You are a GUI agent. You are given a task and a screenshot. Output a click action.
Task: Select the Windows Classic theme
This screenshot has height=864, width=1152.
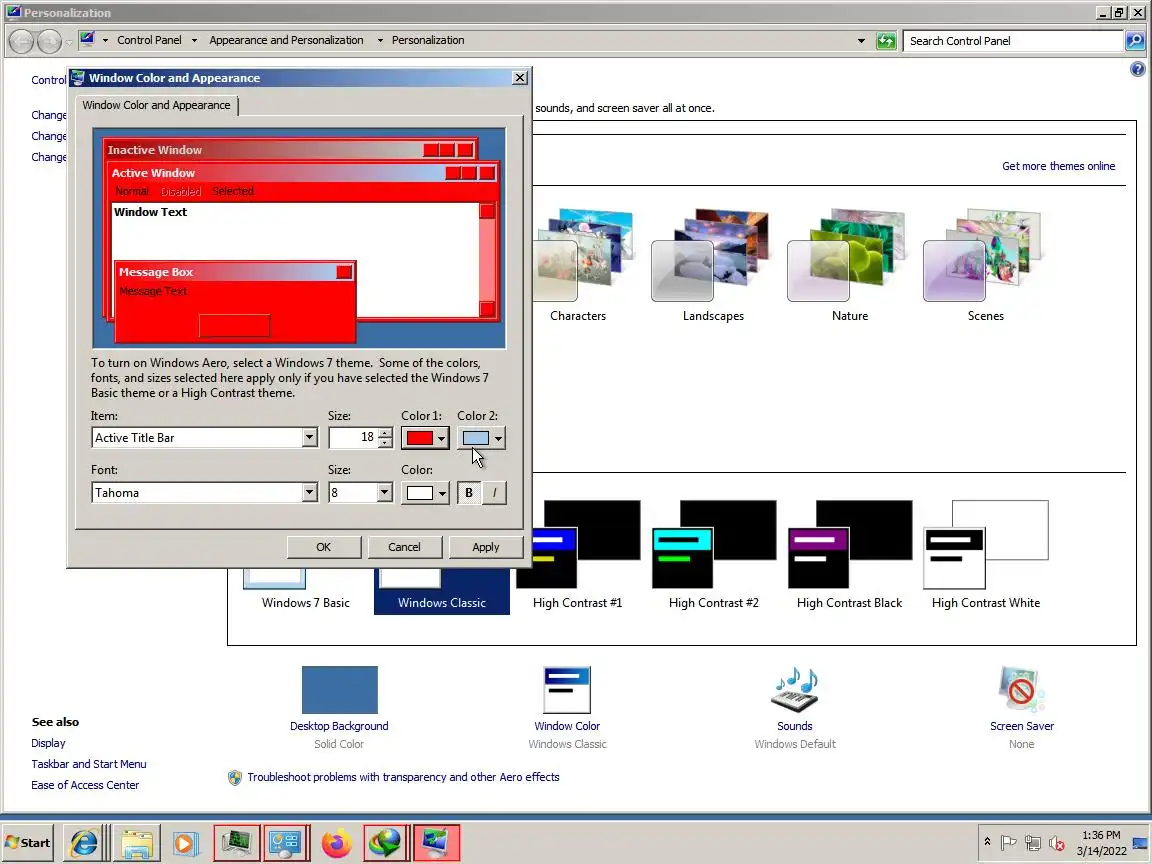(442, 591)
